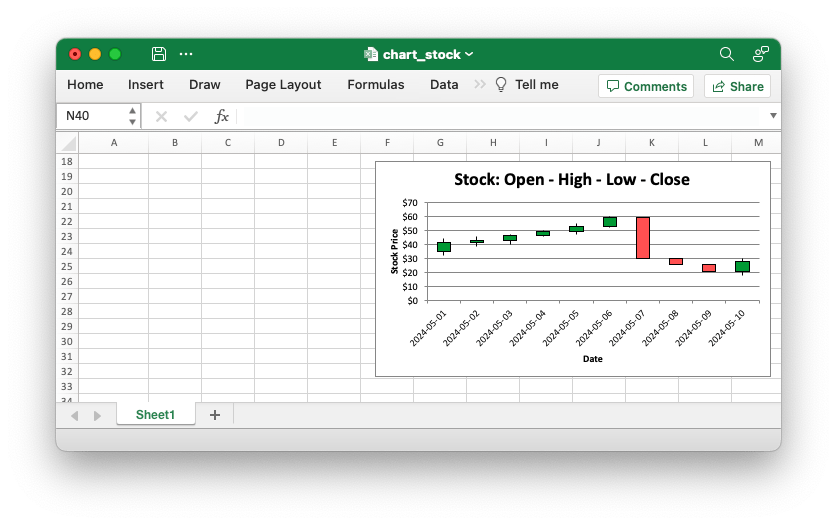Select column A header
The height and width of the screenshot is (525, 837).
pyautogui.click(x=114, y=143)
